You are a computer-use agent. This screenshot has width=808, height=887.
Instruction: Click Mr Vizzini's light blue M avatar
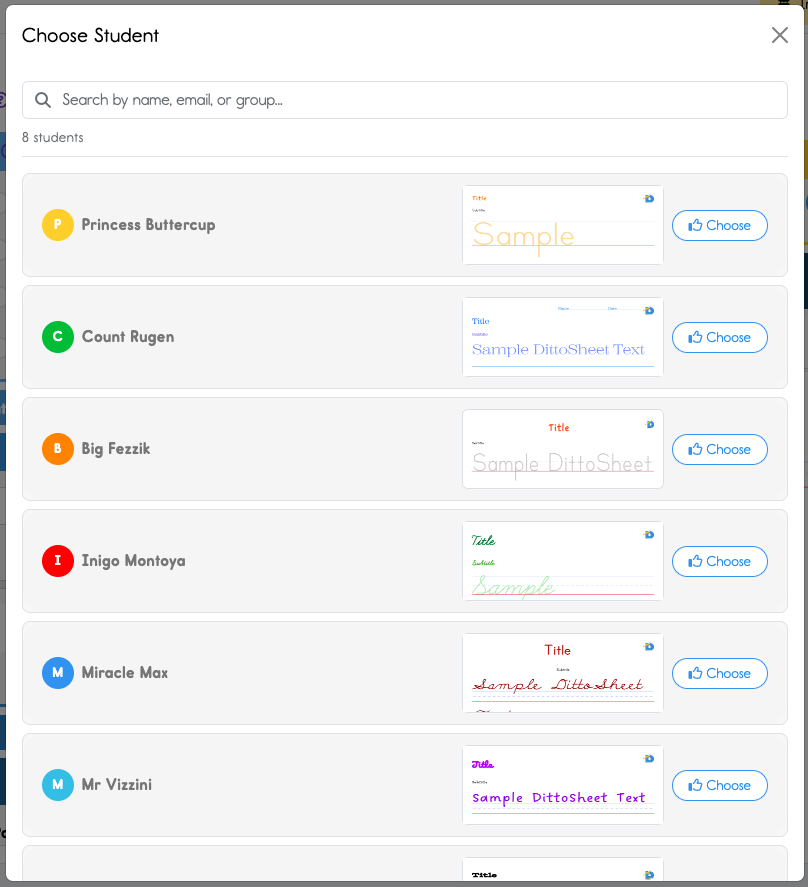point(57,785)
